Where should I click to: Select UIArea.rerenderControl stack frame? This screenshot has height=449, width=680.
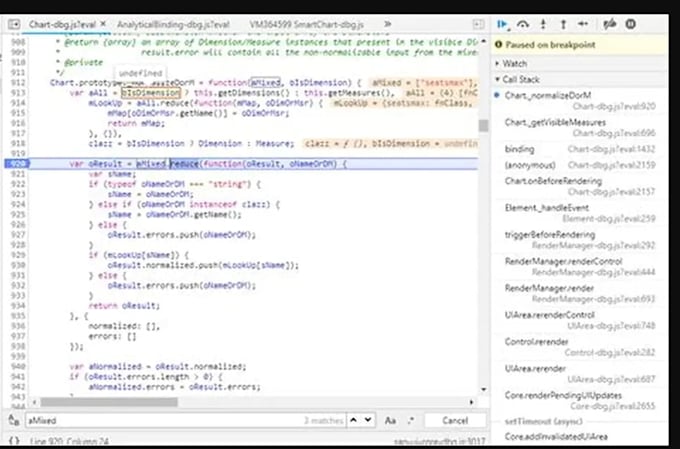[x=580, y=320]
